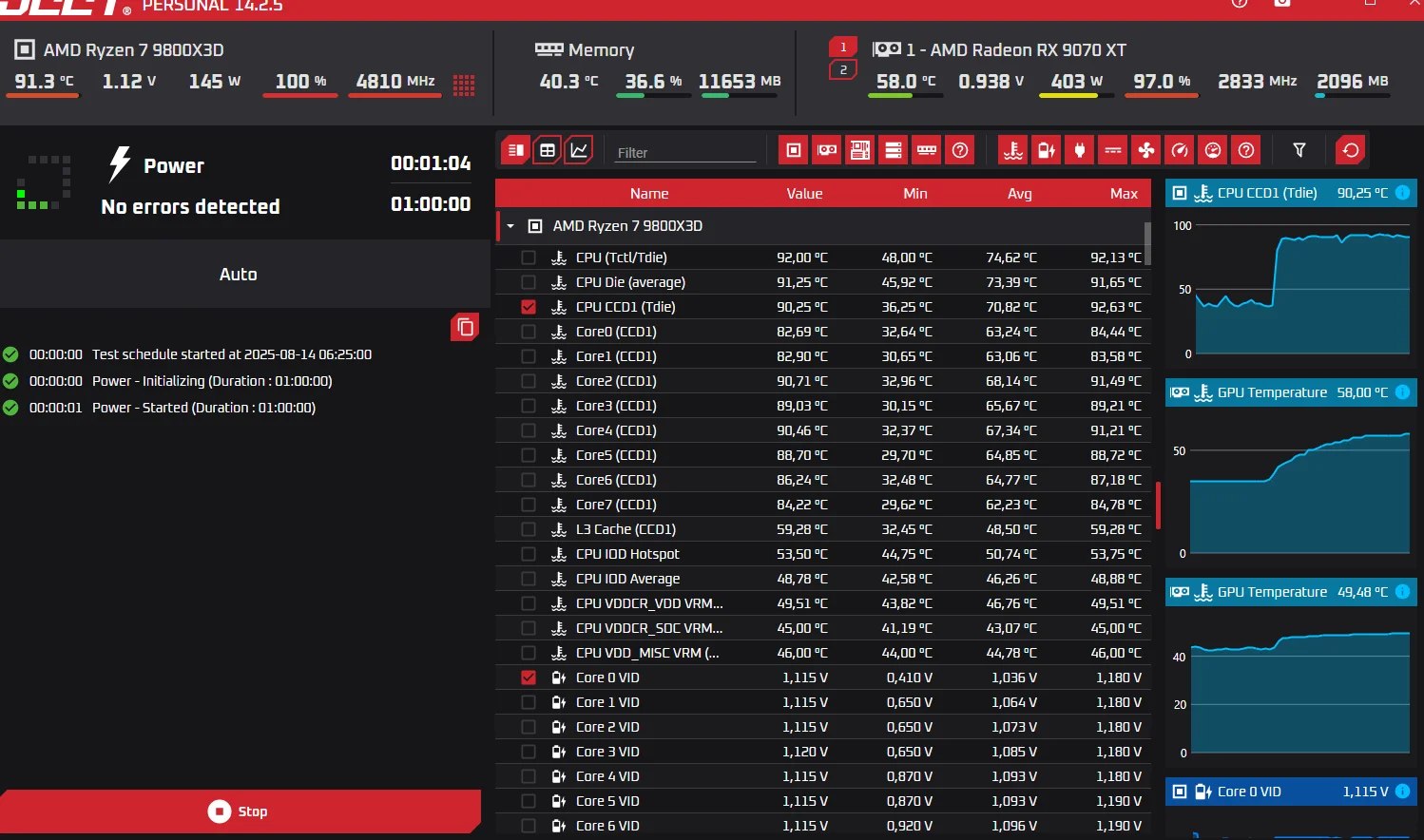Viewport: 1424px width, 840px height.
Task: Toggle the unknown-source filter beside the memory filter
Action: tap(960, 150)
